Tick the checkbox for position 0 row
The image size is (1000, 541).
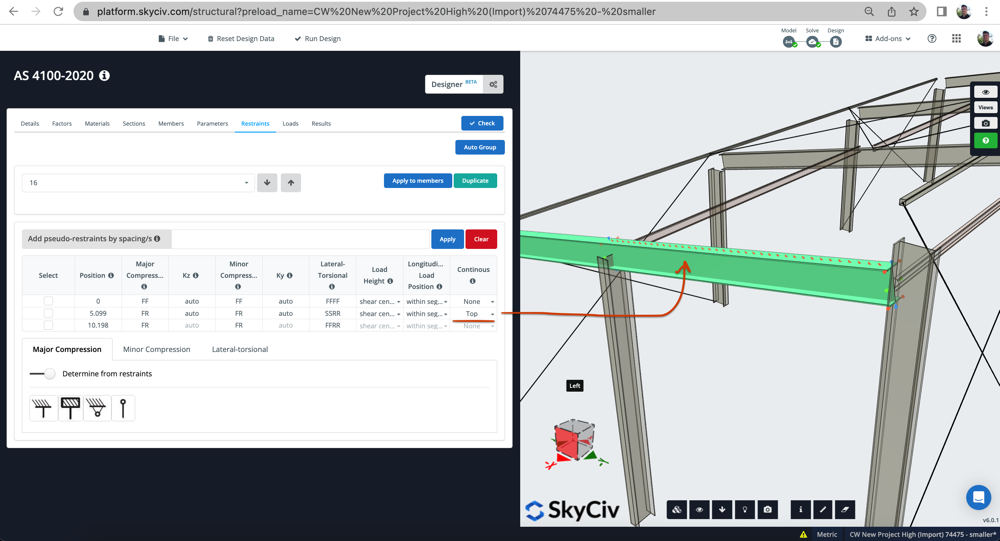click(x=48, y=301)
